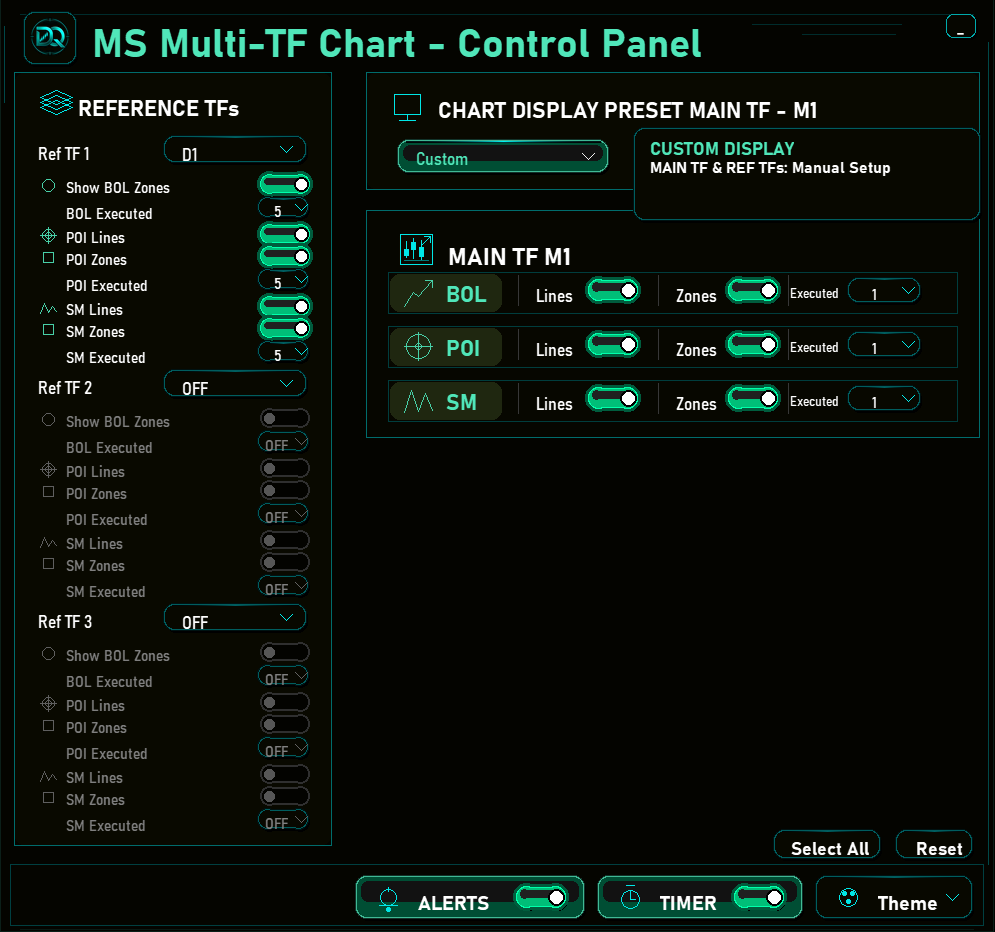The height and width of the screenshot is (932, 995).
Task: Minimize the control panel window
Action: pyautogui.click(x=961, y=27)
